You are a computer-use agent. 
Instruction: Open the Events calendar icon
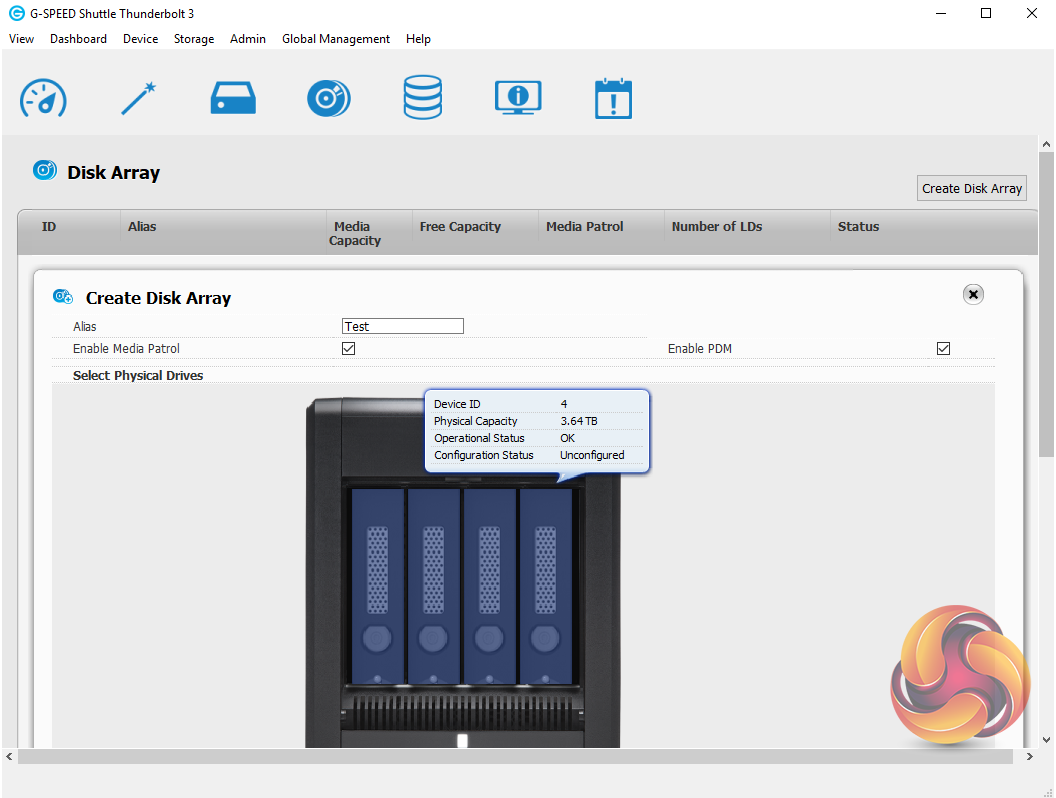613,98
